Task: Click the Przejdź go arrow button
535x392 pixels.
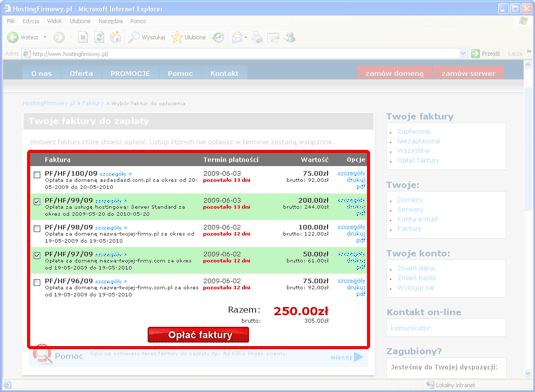Action: click(475, 54)
